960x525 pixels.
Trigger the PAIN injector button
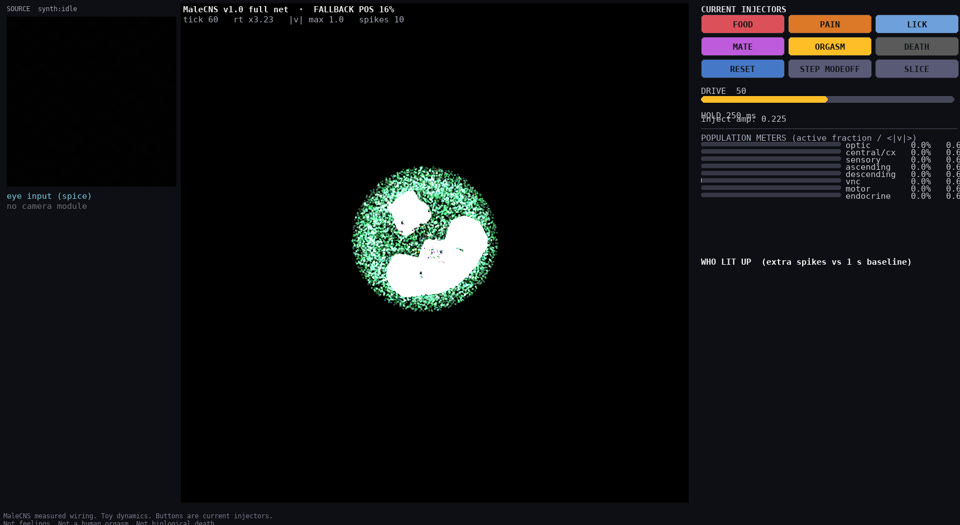[x=830, y=24]
